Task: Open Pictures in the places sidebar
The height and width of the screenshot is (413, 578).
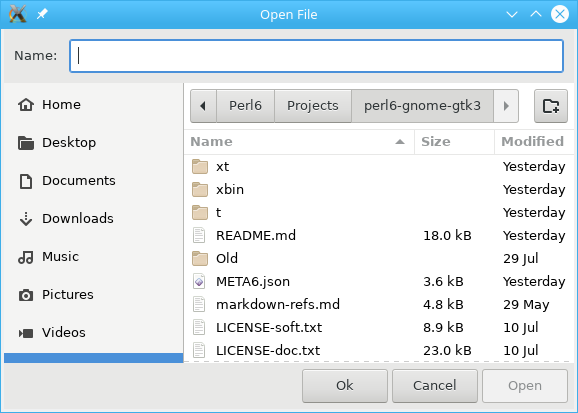Action: (94, 295)
